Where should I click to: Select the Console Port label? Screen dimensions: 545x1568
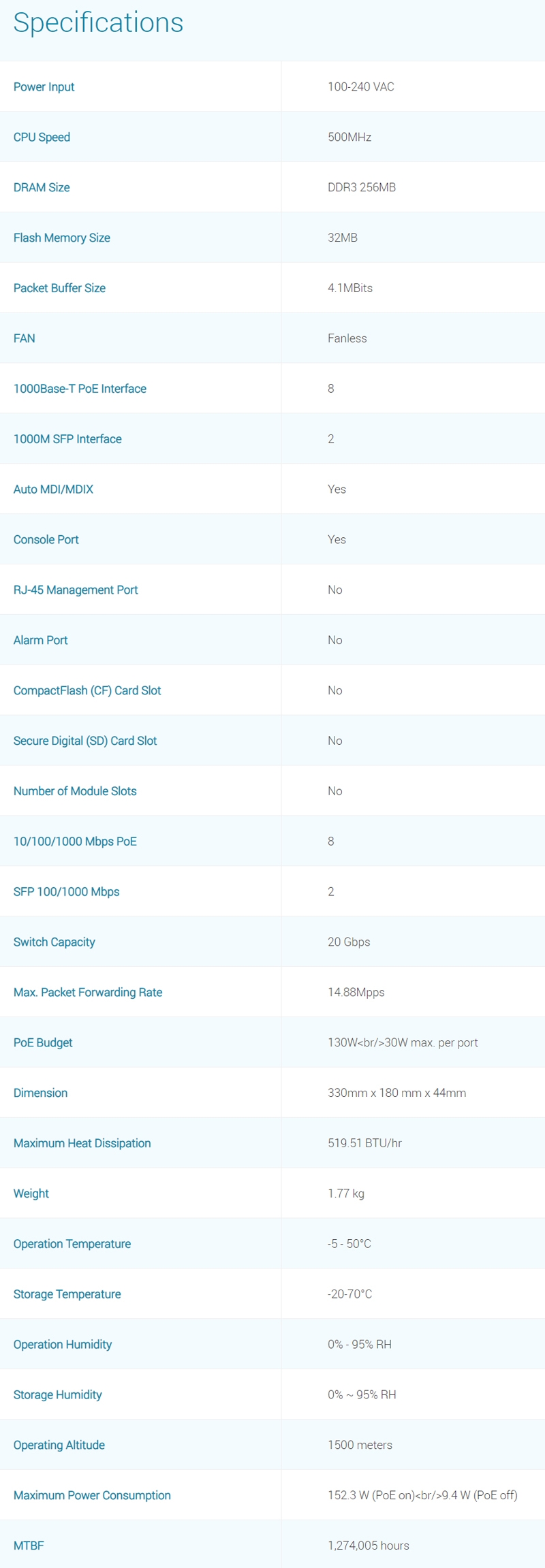click(46, 540)
